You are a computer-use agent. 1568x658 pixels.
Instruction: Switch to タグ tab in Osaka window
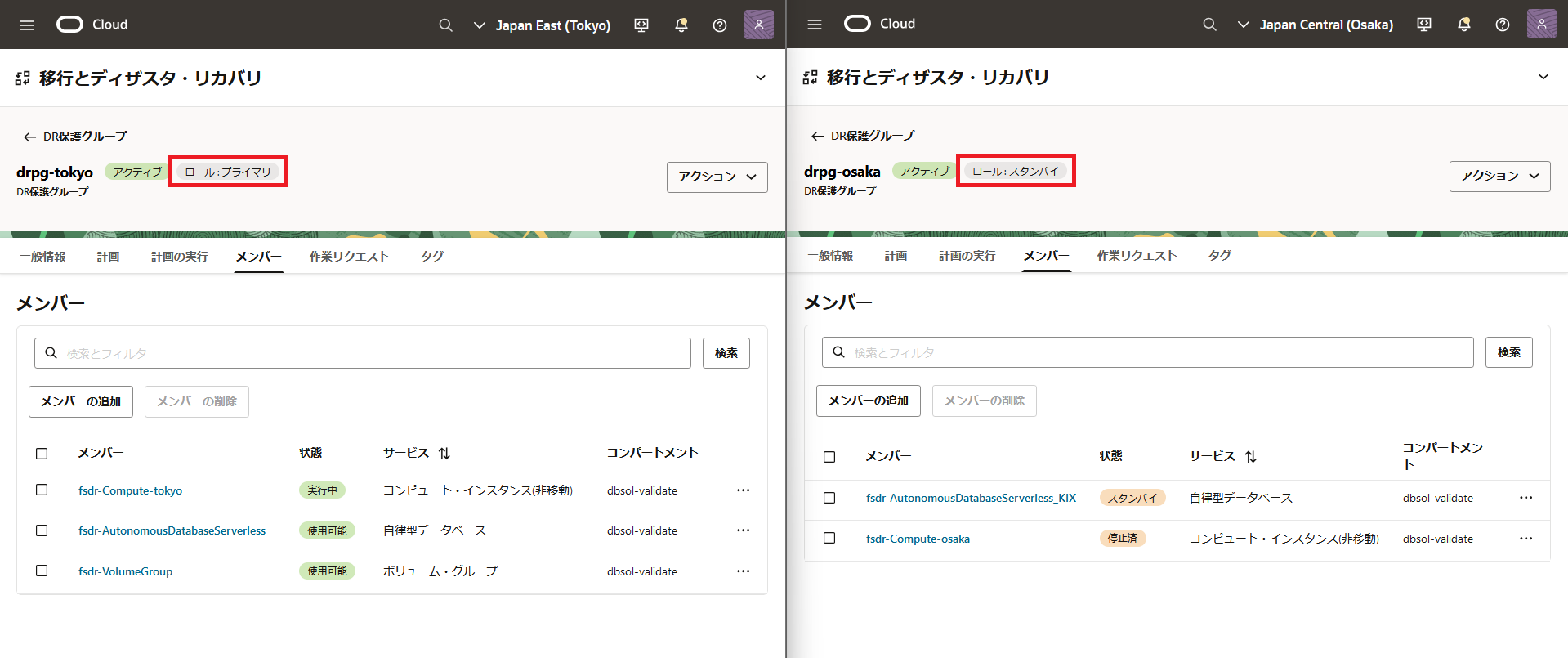1220,256
